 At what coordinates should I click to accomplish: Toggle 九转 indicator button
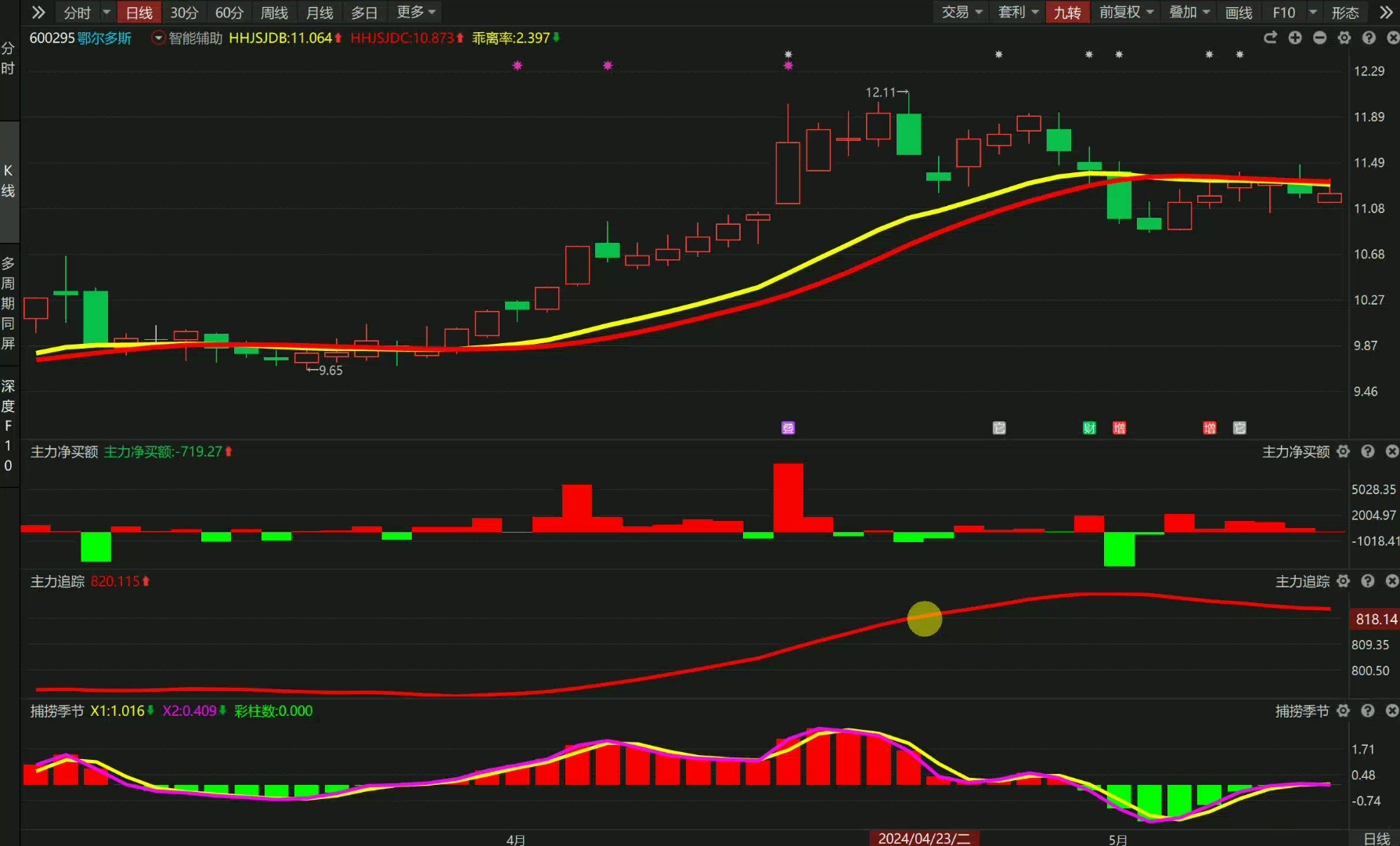1067,13
